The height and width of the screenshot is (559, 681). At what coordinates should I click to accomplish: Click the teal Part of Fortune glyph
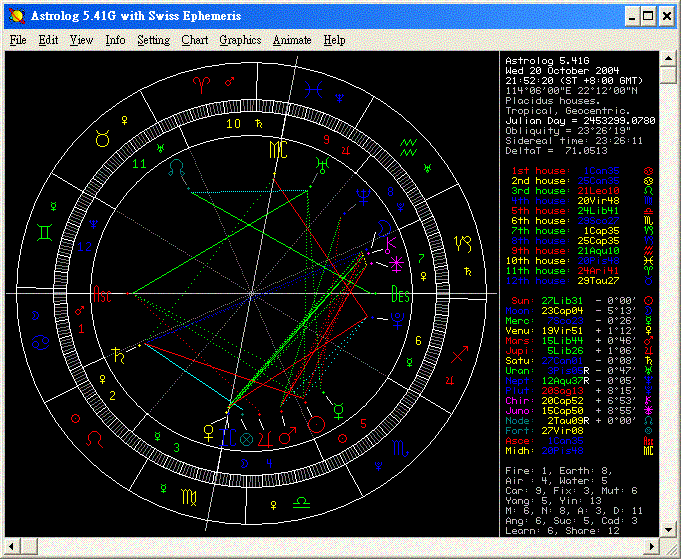[x=246, y=439]
